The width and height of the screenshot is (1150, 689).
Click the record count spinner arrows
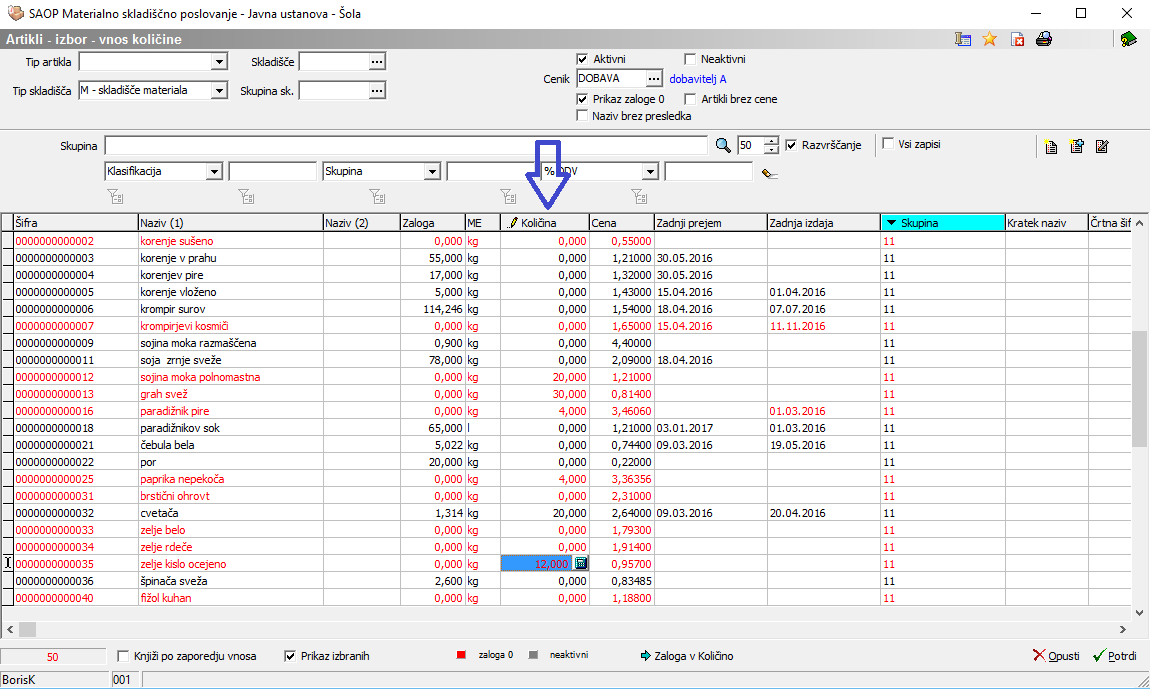tap(771, 145)
